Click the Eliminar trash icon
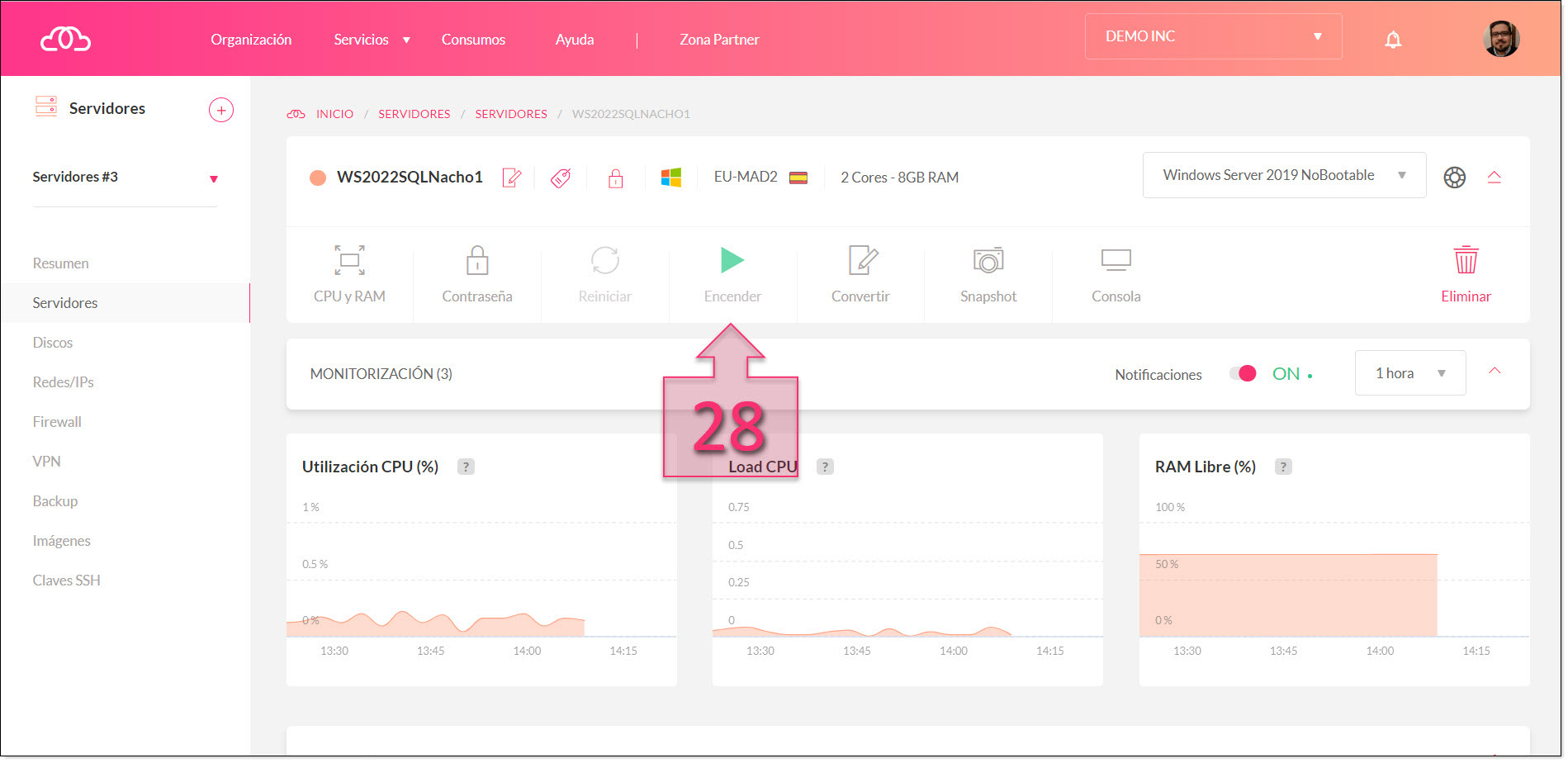1568x763 pixels. [x=1466, y=261]
